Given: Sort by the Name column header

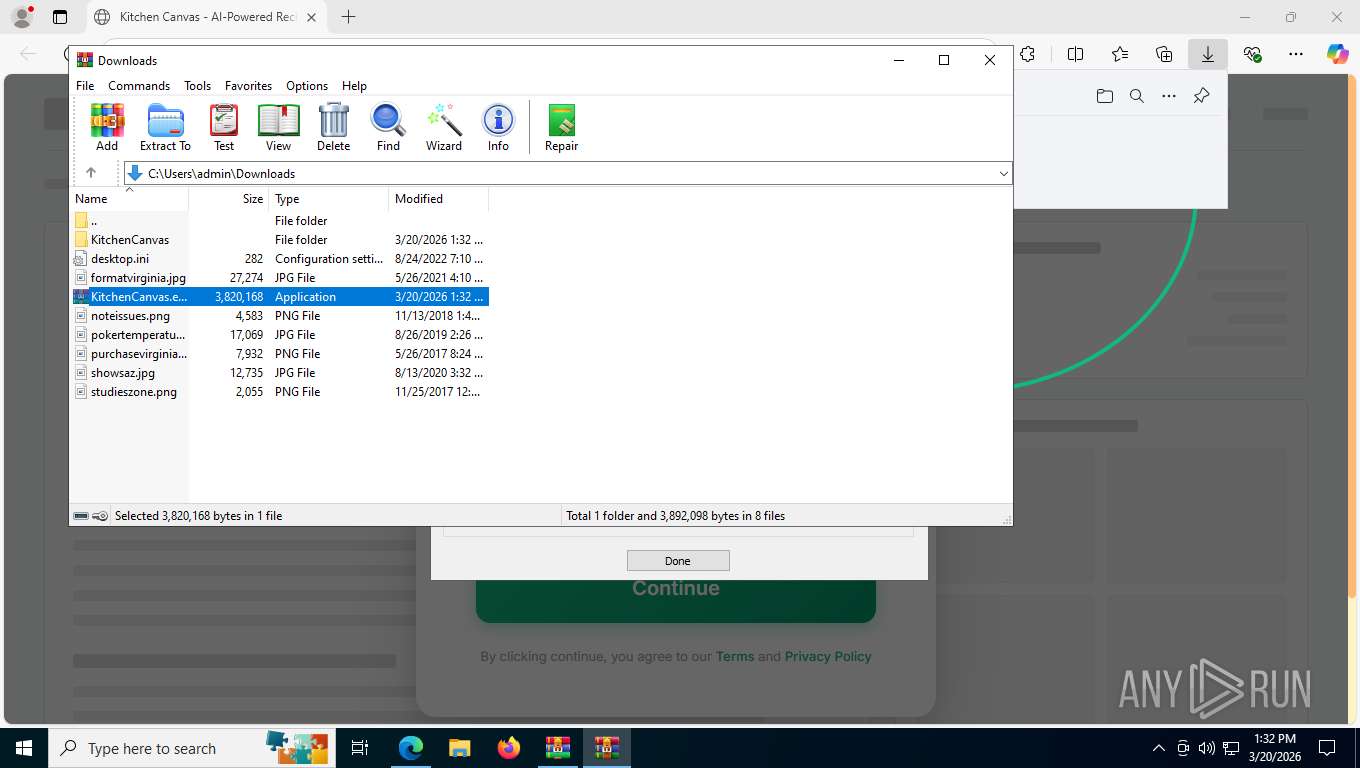Looking at the screenshot, I should pos(129,199).
